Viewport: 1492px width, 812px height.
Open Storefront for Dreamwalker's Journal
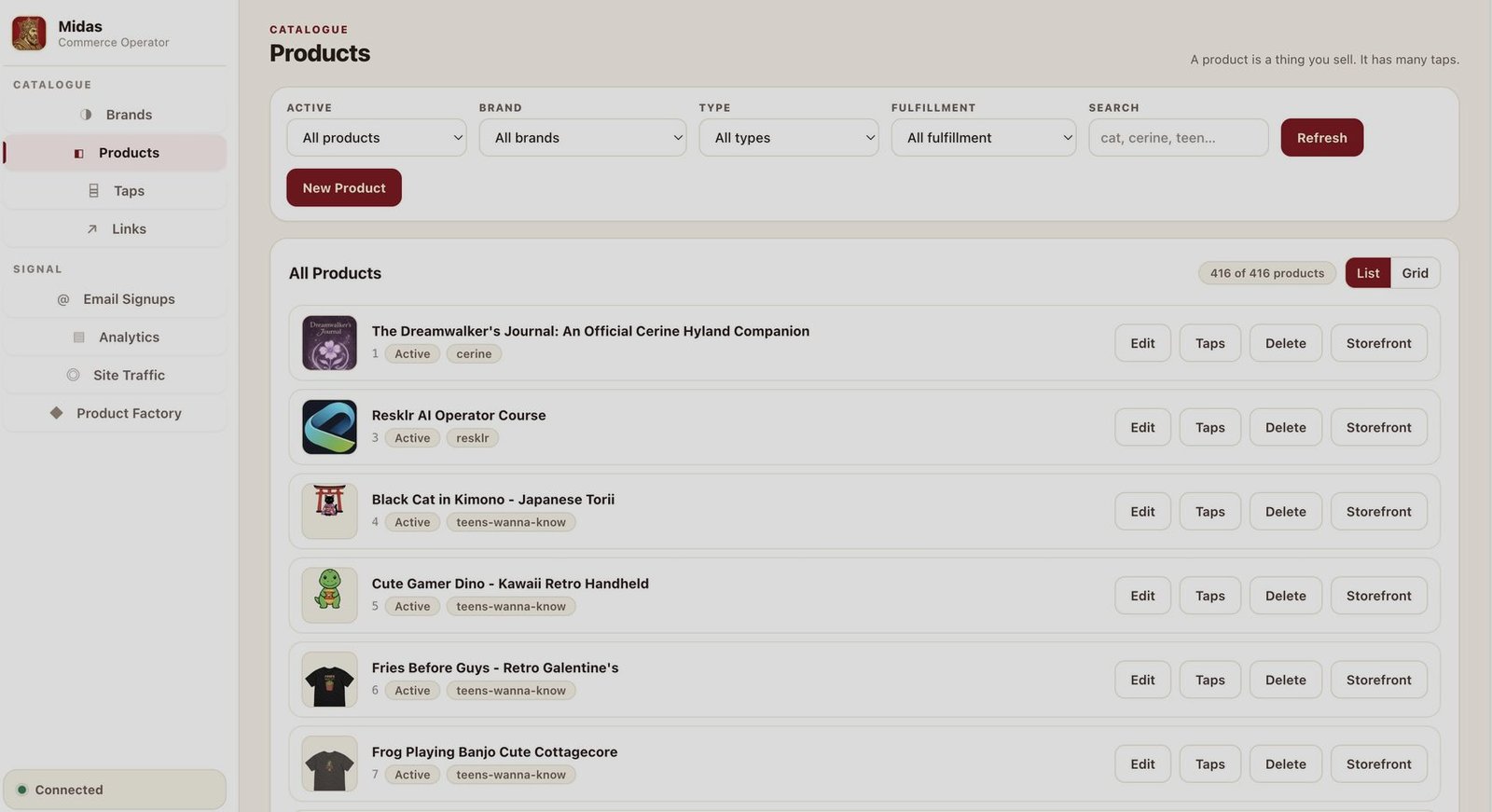point(1378,343)
